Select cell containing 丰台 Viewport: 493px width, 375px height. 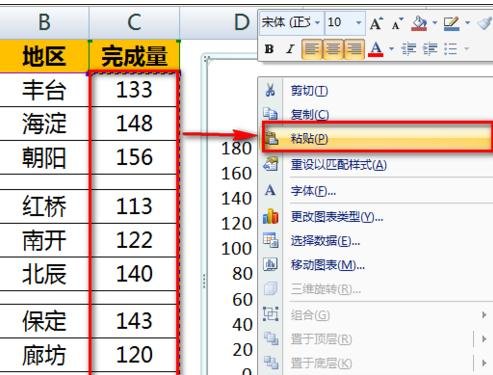(x=44, y=90)
